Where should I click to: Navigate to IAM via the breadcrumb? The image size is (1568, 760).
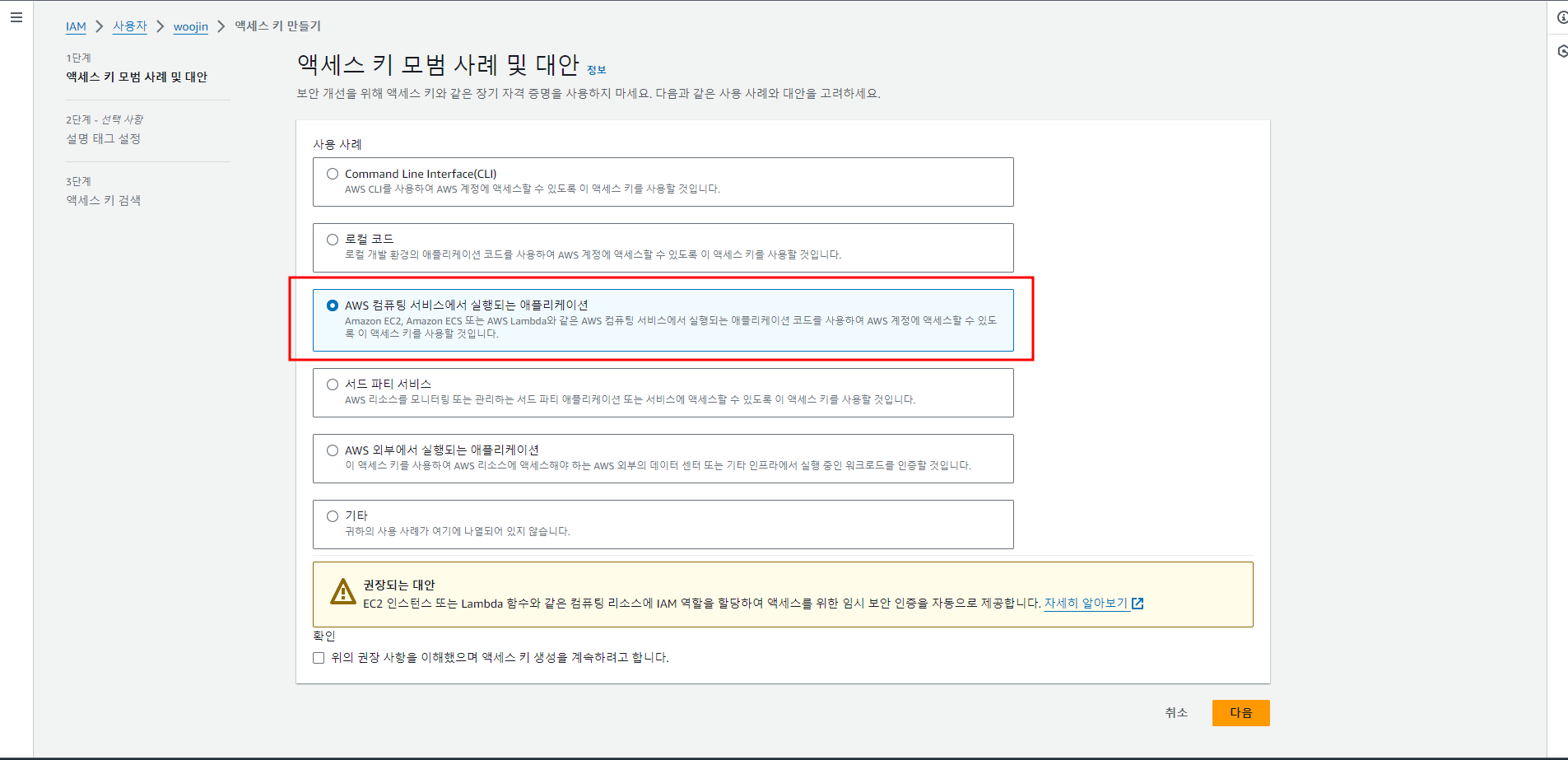[x=76, y=26]
